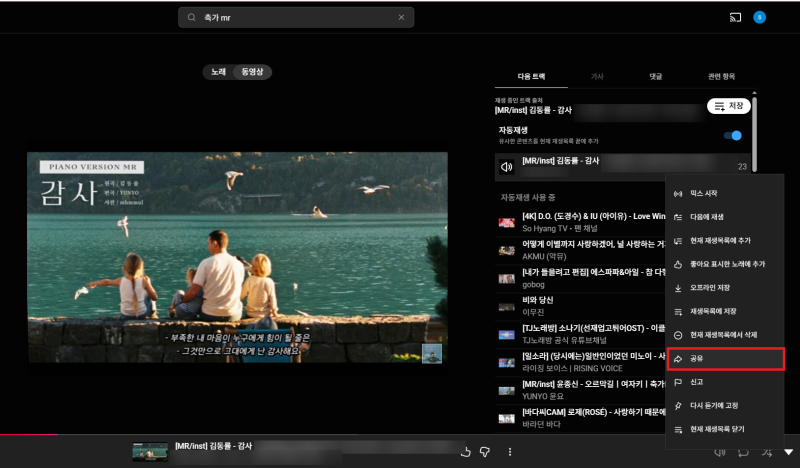Open the 댓글 comments tab
Viewport: 800px width, 468px height.
click(656, 77)
